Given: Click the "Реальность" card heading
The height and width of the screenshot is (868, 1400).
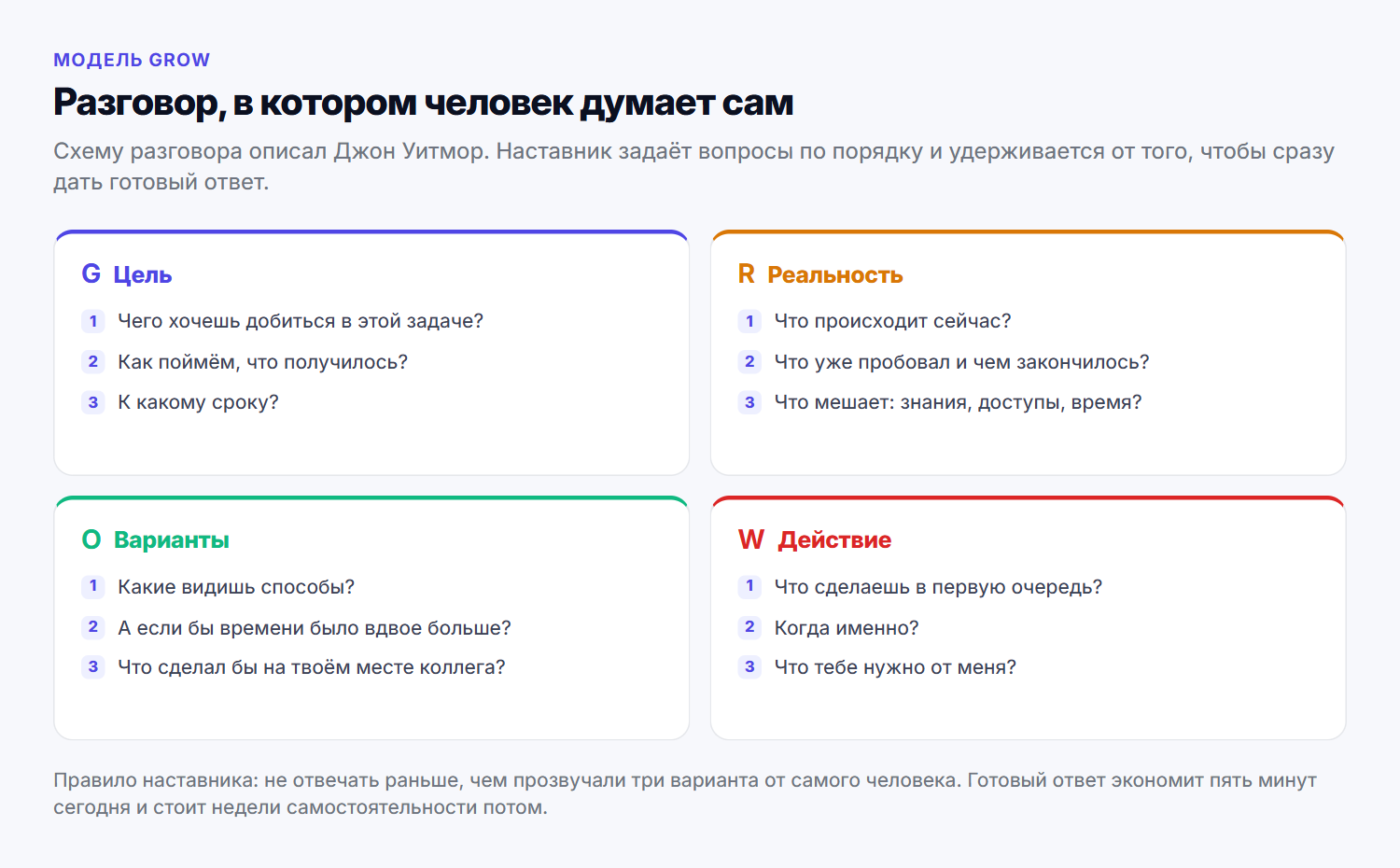Looking at the screenshot, I should [835, 274].
